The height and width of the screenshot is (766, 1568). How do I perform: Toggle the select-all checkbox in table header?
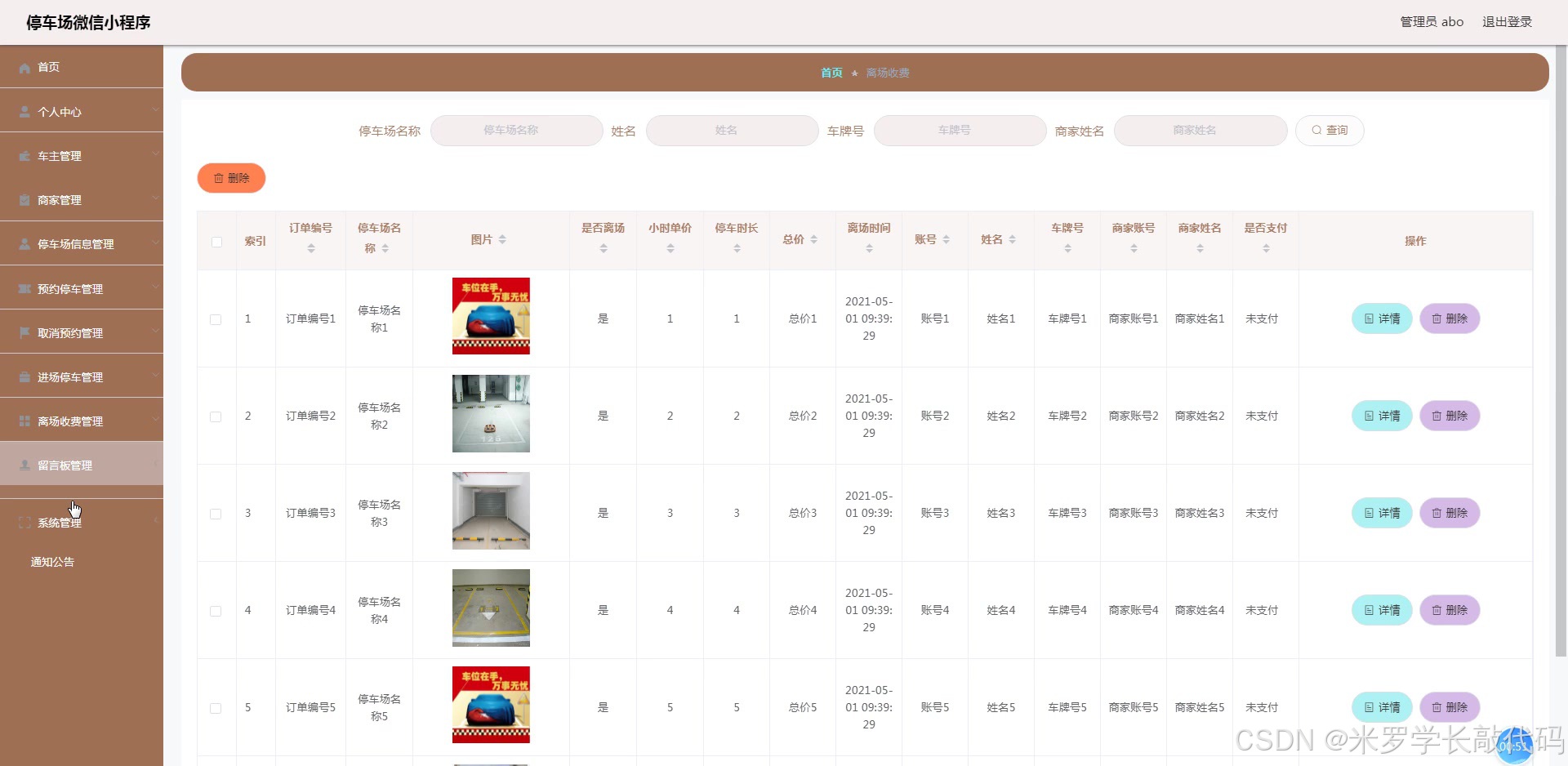216,242
